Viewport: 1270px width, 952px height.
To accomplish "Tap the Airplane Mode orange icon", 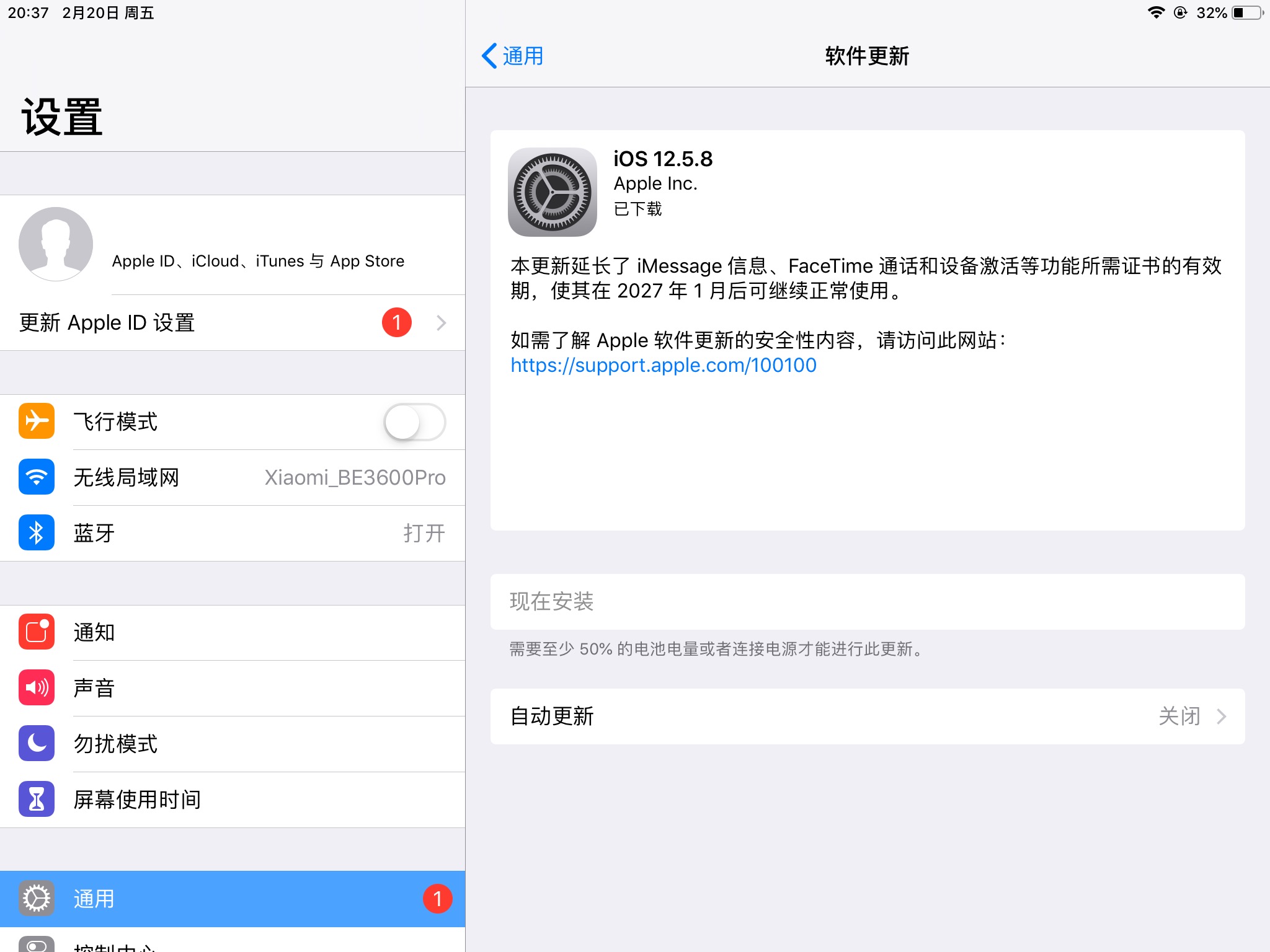I will (37, 421).
